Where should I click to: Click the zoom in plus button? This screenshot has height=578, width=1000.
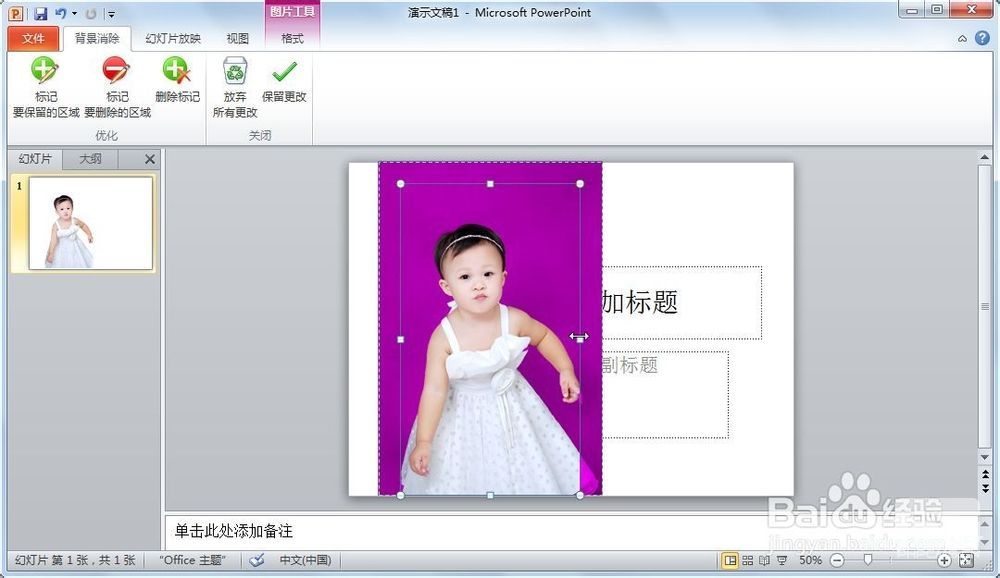click(x=945, y=560)
